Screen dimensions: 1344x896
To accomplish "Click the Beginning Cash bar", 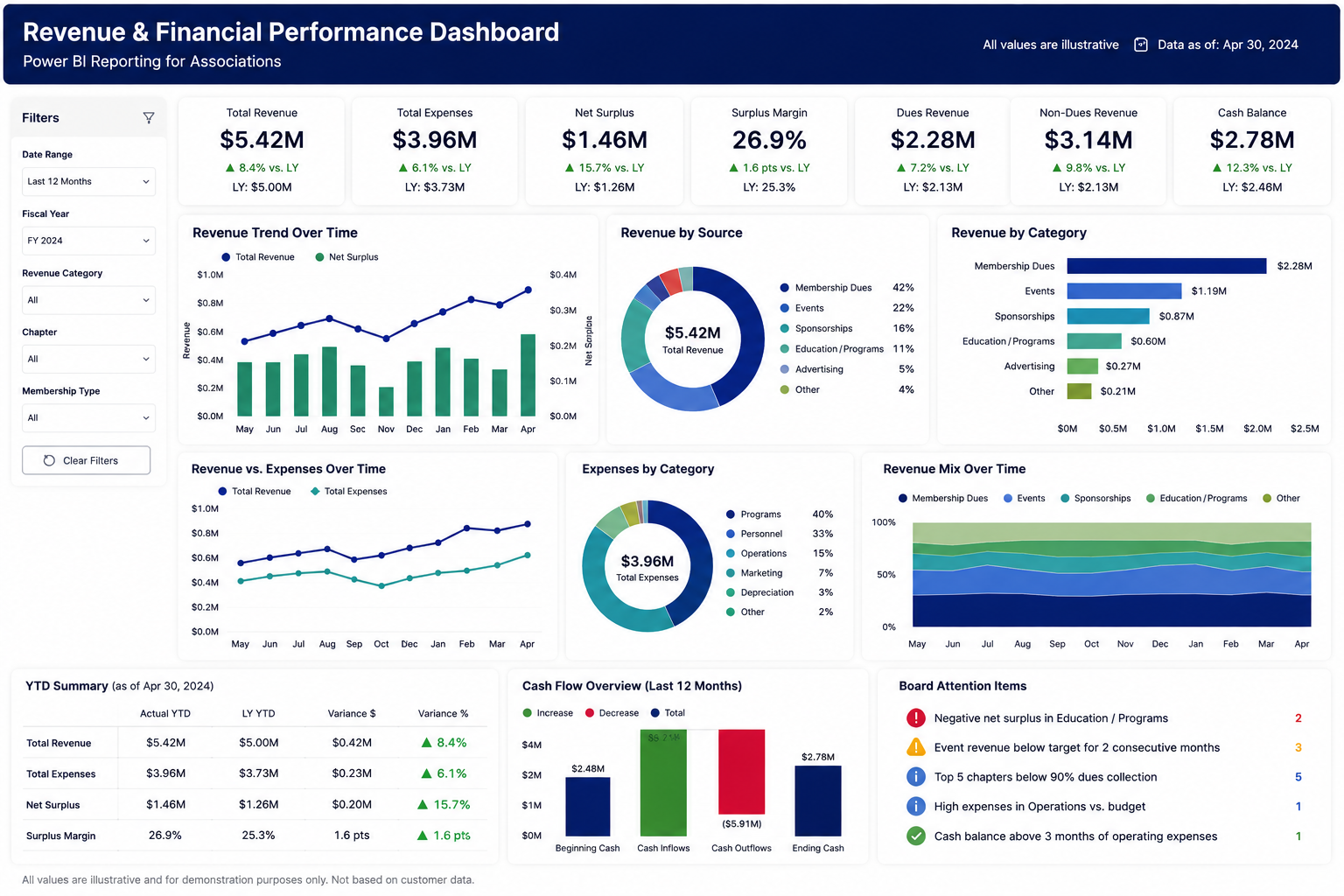I will coord(587,807).
